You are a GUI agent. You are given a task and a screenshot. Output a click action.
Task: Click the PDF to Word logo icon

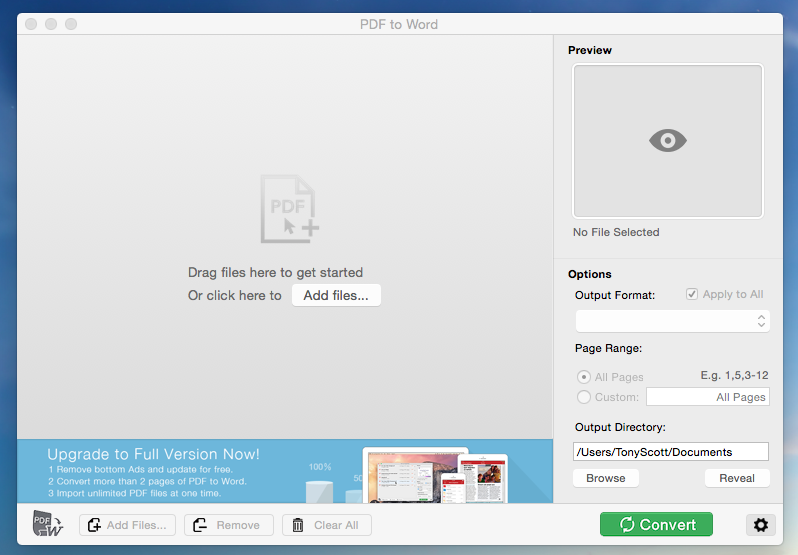point(48,523)
